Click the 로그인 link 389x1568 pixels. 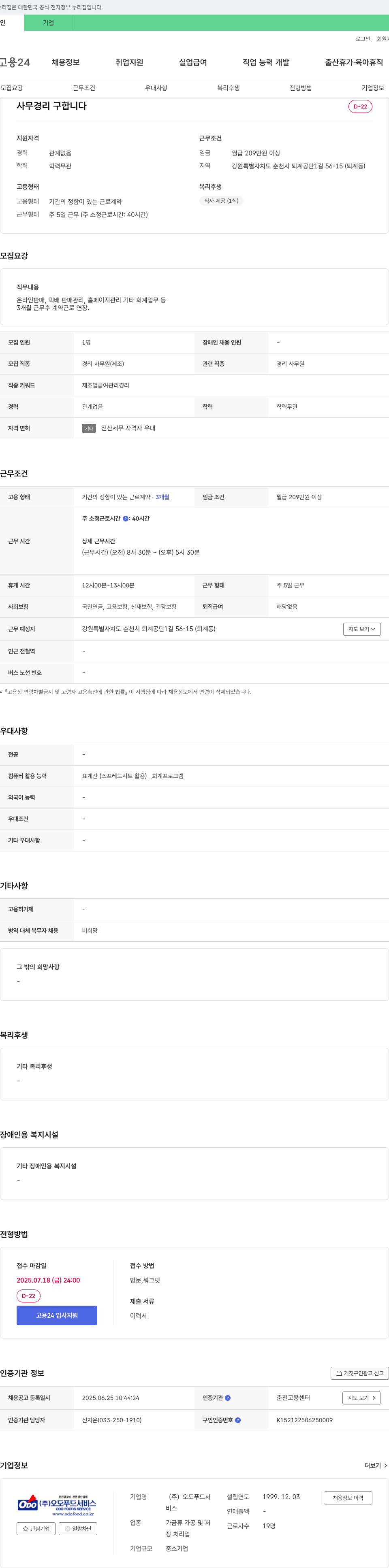pos(363,39)
